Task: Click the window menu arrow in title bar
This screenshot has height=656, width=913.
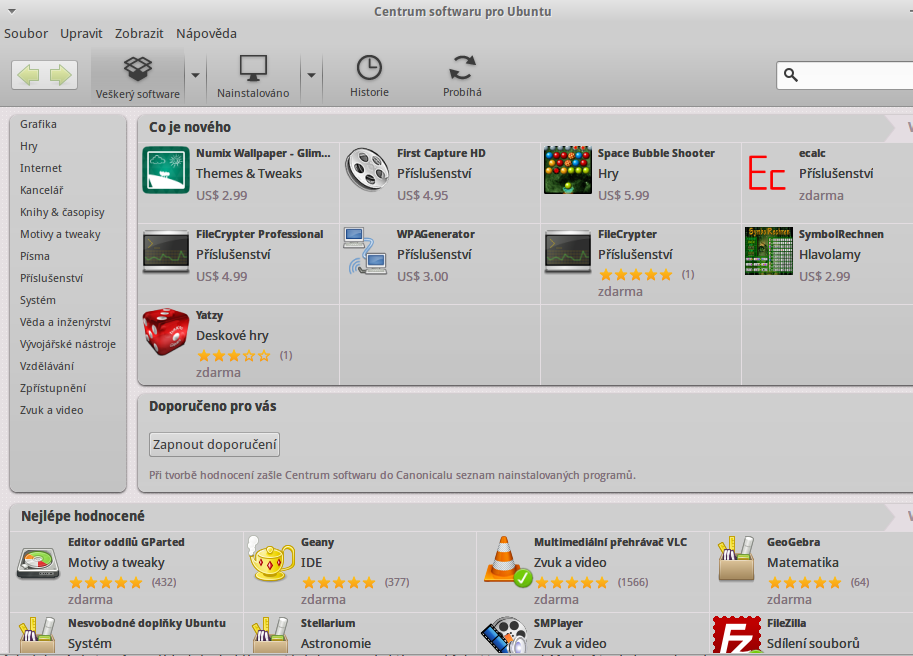Action: point(12,11)
